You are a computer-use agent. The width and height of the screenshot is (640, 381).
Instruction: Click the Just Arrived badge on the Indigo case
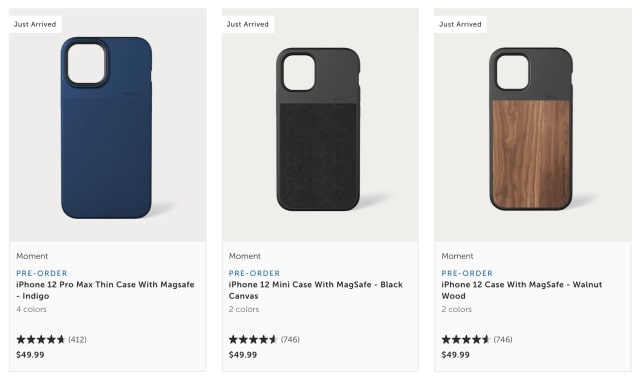point(35,24)
